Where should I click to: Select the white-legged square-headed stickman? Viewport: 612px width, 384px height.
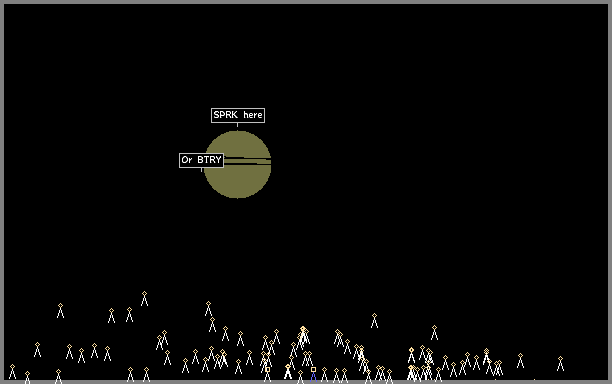pyautogui.click(x=267, y=374)
